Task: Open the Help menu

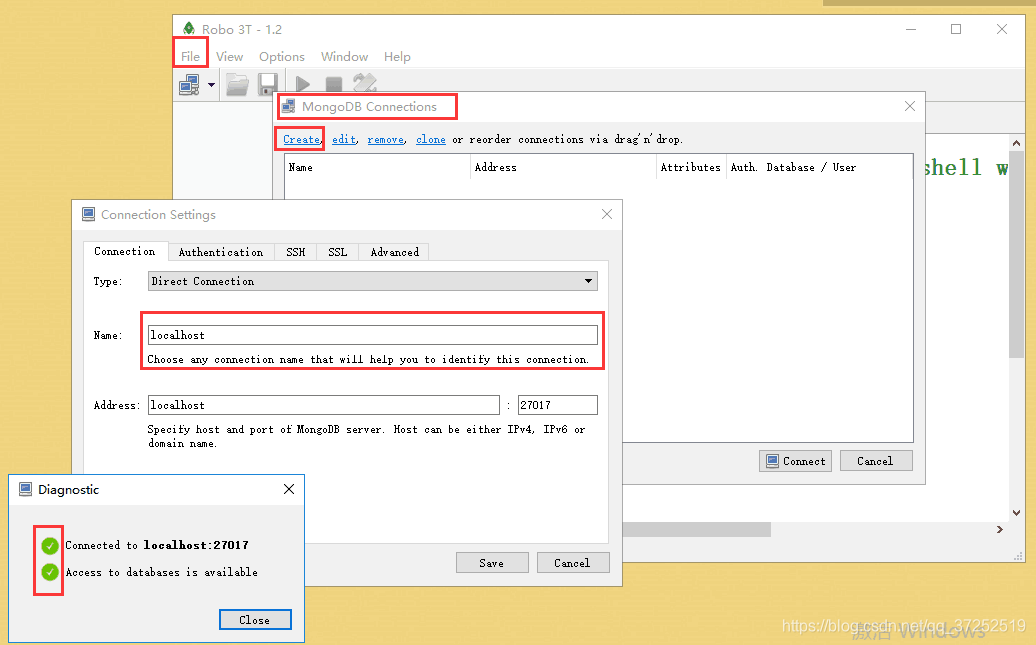Action: 397,56
